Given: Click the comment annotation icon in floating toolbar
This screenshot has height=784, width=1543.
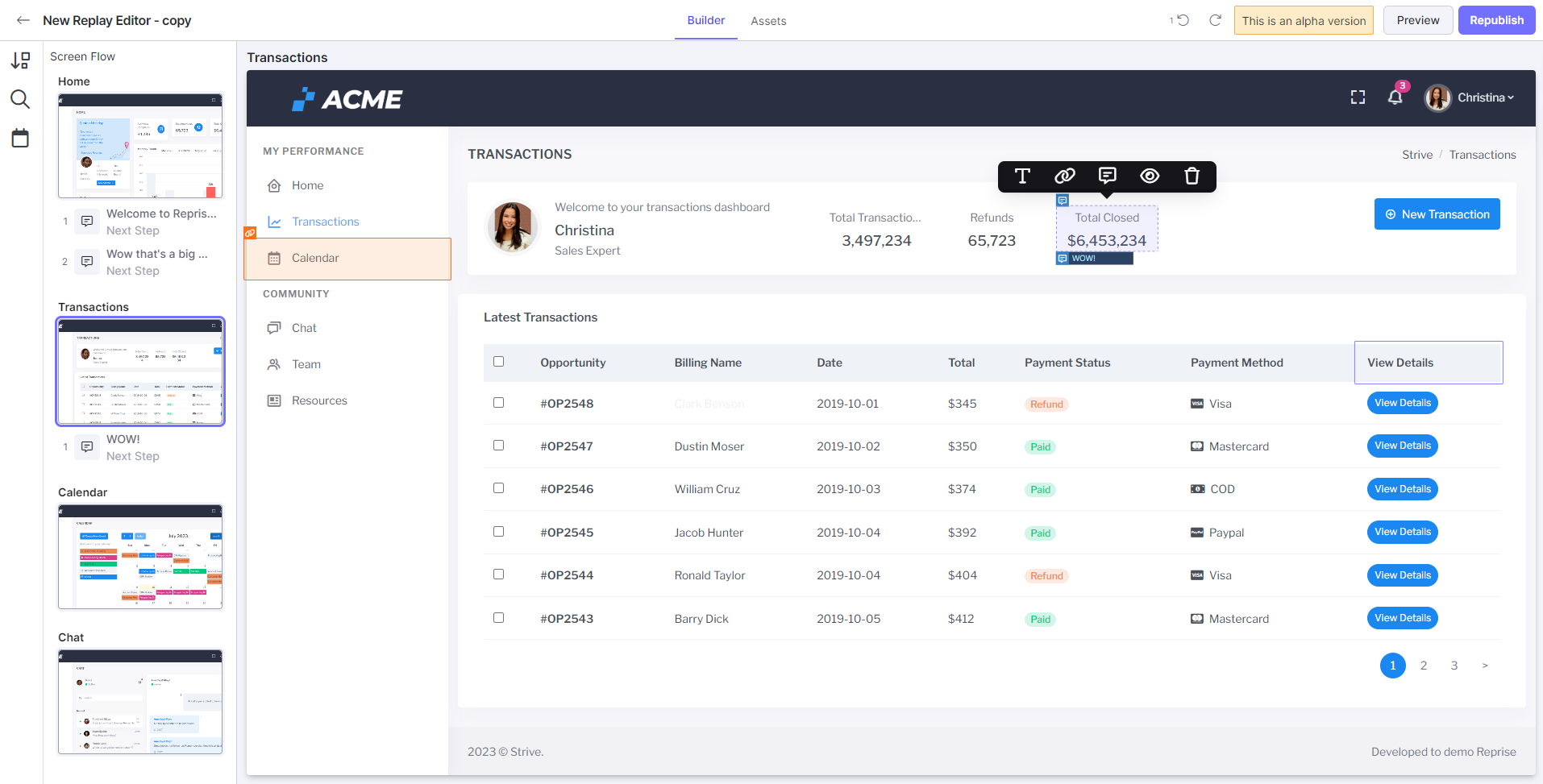Looking at the screenshot, I should (1108, 176).
